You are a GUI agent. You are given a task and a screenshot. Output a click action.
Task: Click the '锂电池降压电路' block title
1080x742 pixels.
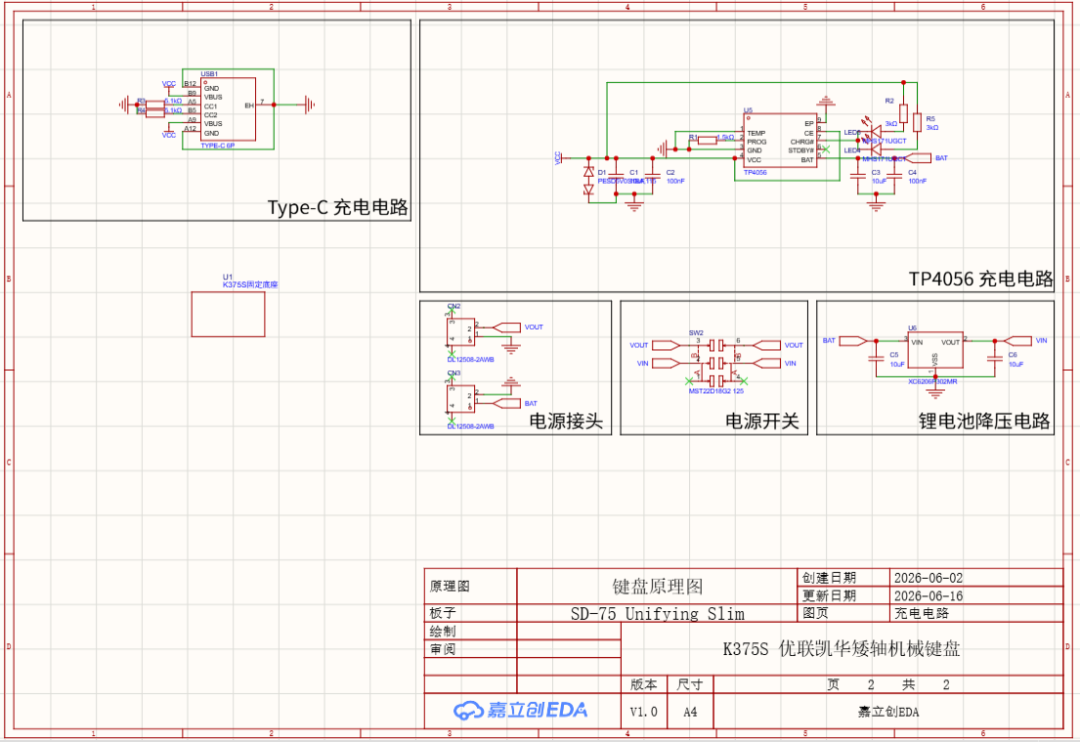pyautogui.click(x=984, y=421)
